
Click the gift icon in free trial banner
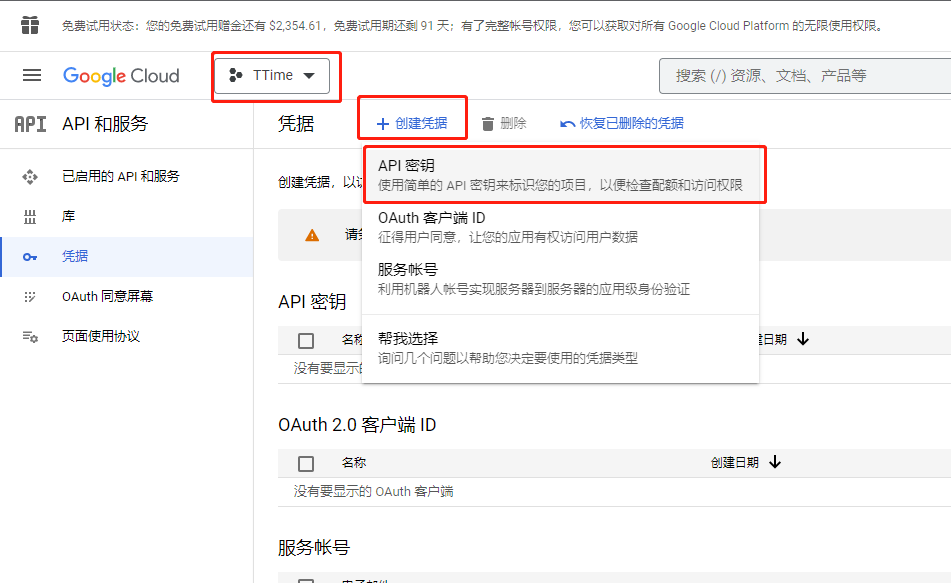tap(30, 25)
